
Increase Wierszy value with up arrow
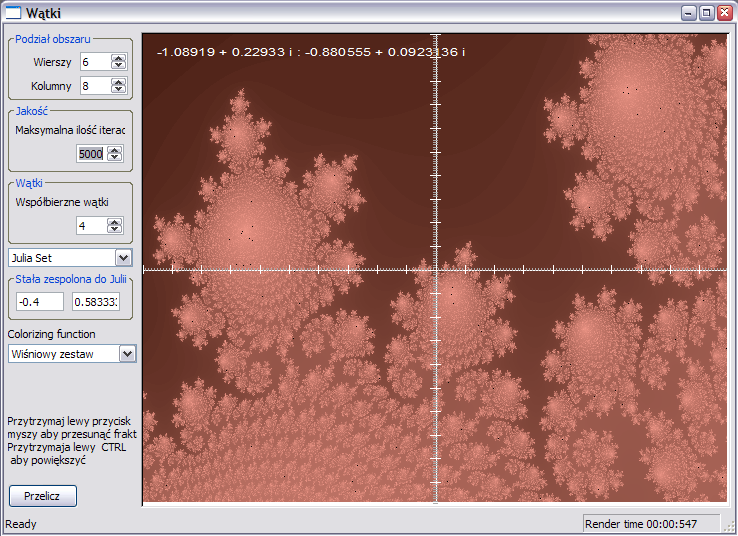(x=118, y=58)
